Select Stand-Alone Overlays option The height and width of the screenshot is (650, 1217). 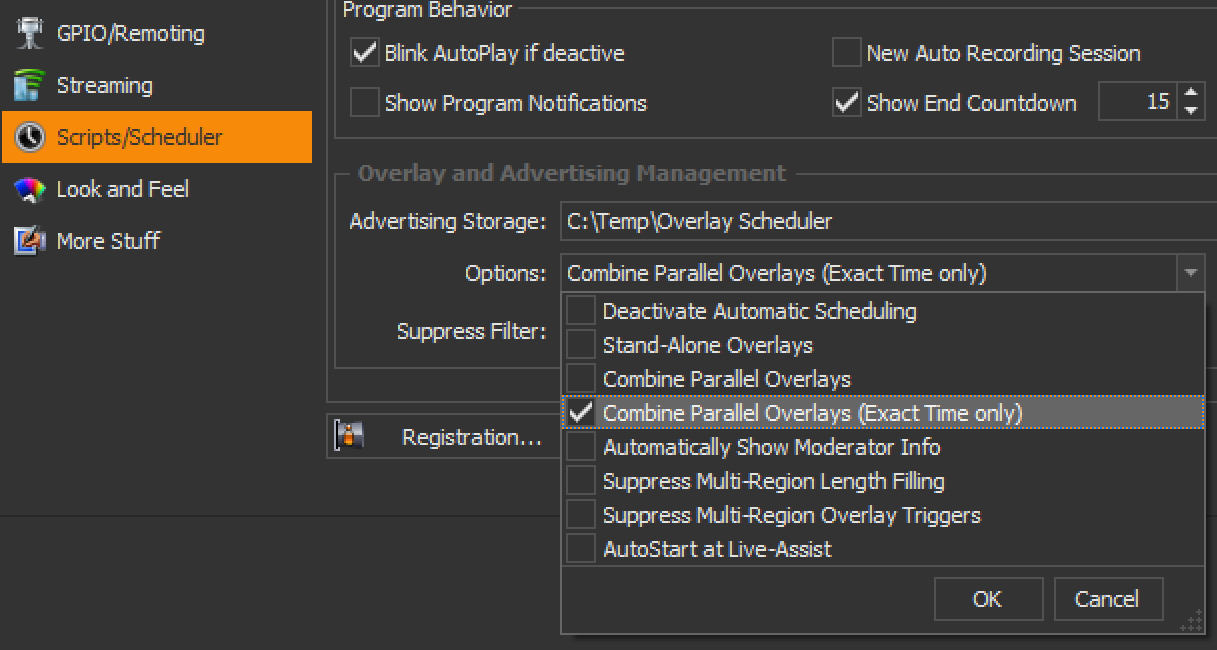tap(581, 345)
